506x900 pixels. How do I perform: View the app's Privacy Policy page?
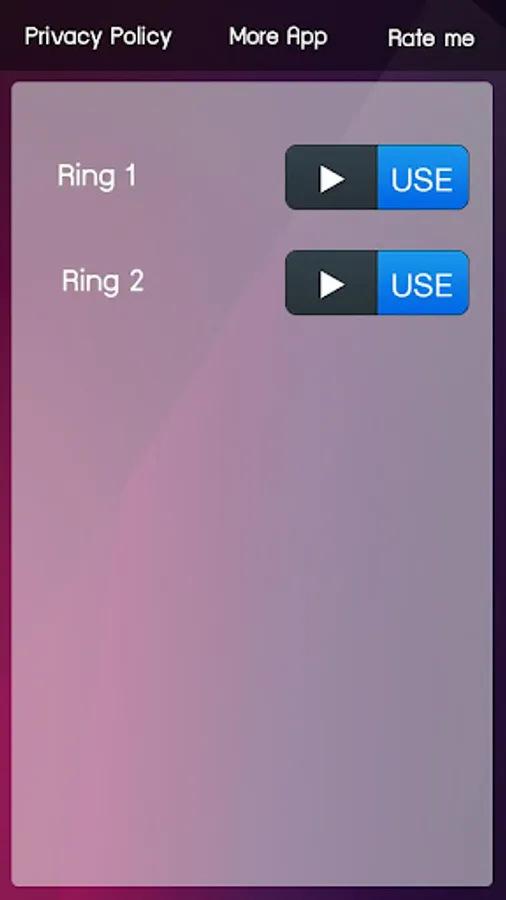98,37
